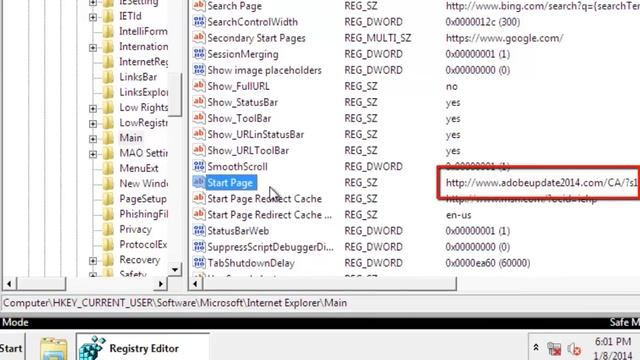The width and height of the screenshot is (640, 360).
Task: Click the Show_ToolBar string icon
Action: pos(199,118)
